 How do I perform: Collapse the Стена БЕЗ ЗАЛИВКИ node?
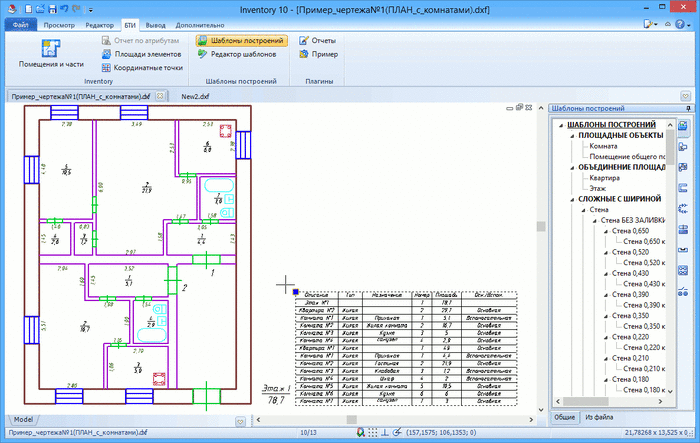592,220
